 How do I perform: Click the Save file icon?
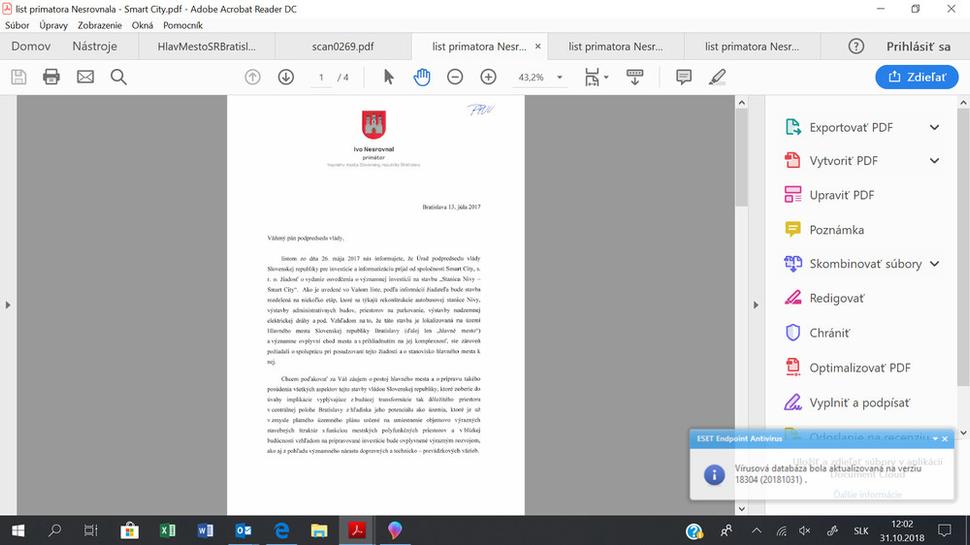pyautogui.click(x=19, y=77)
